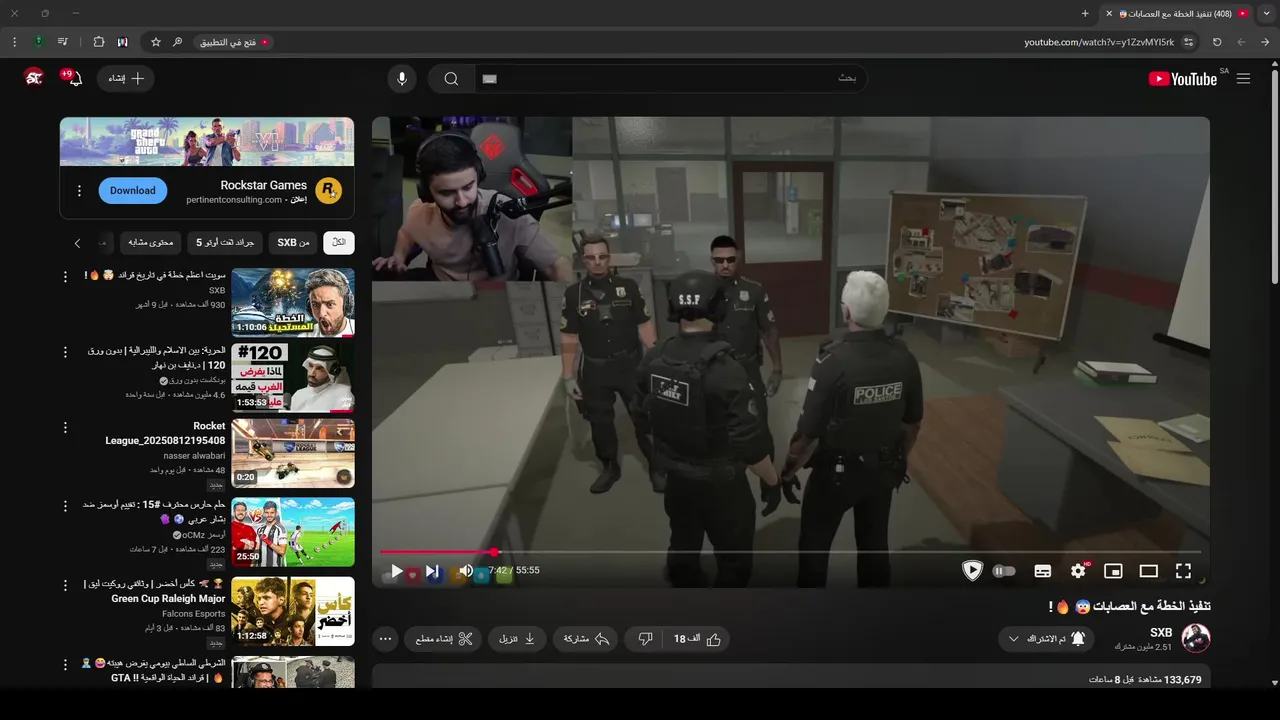
Task: Open notifications bell with 9+ badge
Action: pyautogui.click(x=73, y=78)
